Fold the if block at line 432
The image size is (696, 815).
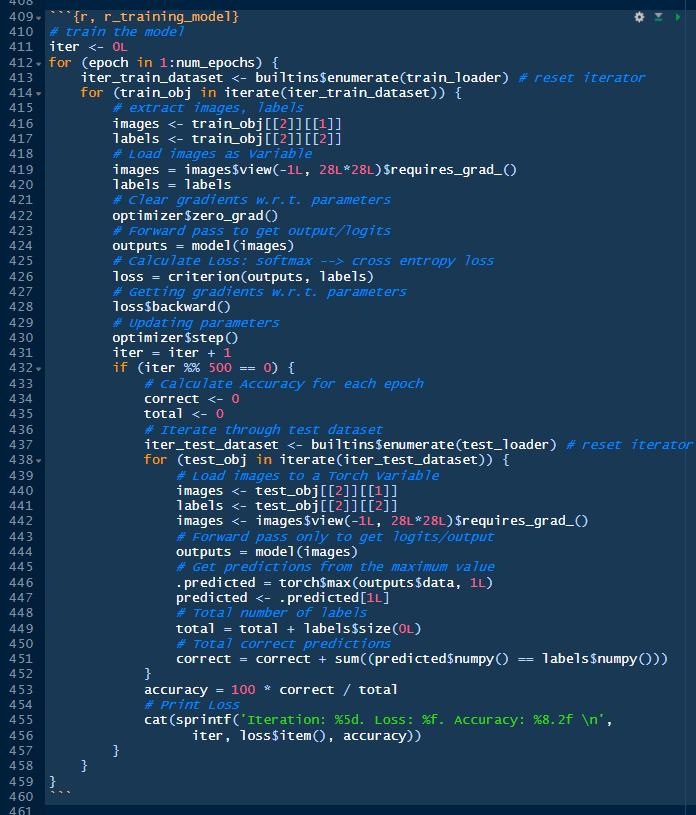[x=38, y=368]
